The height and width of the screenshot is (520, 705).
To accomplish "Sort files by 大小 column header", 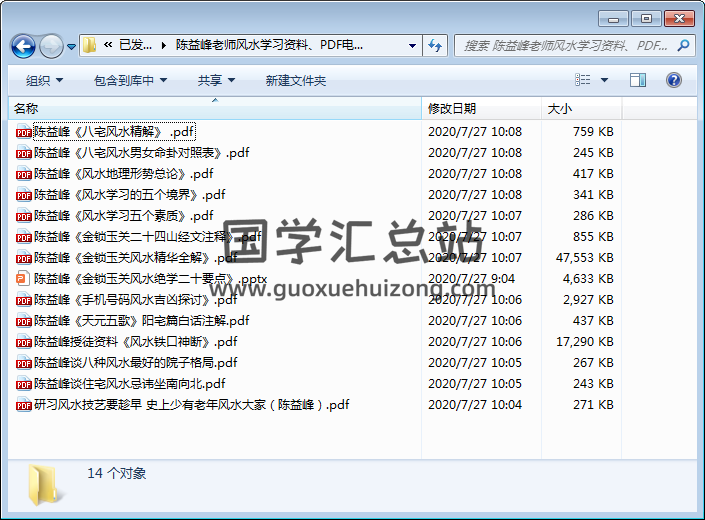I will (x=560, y=108).
